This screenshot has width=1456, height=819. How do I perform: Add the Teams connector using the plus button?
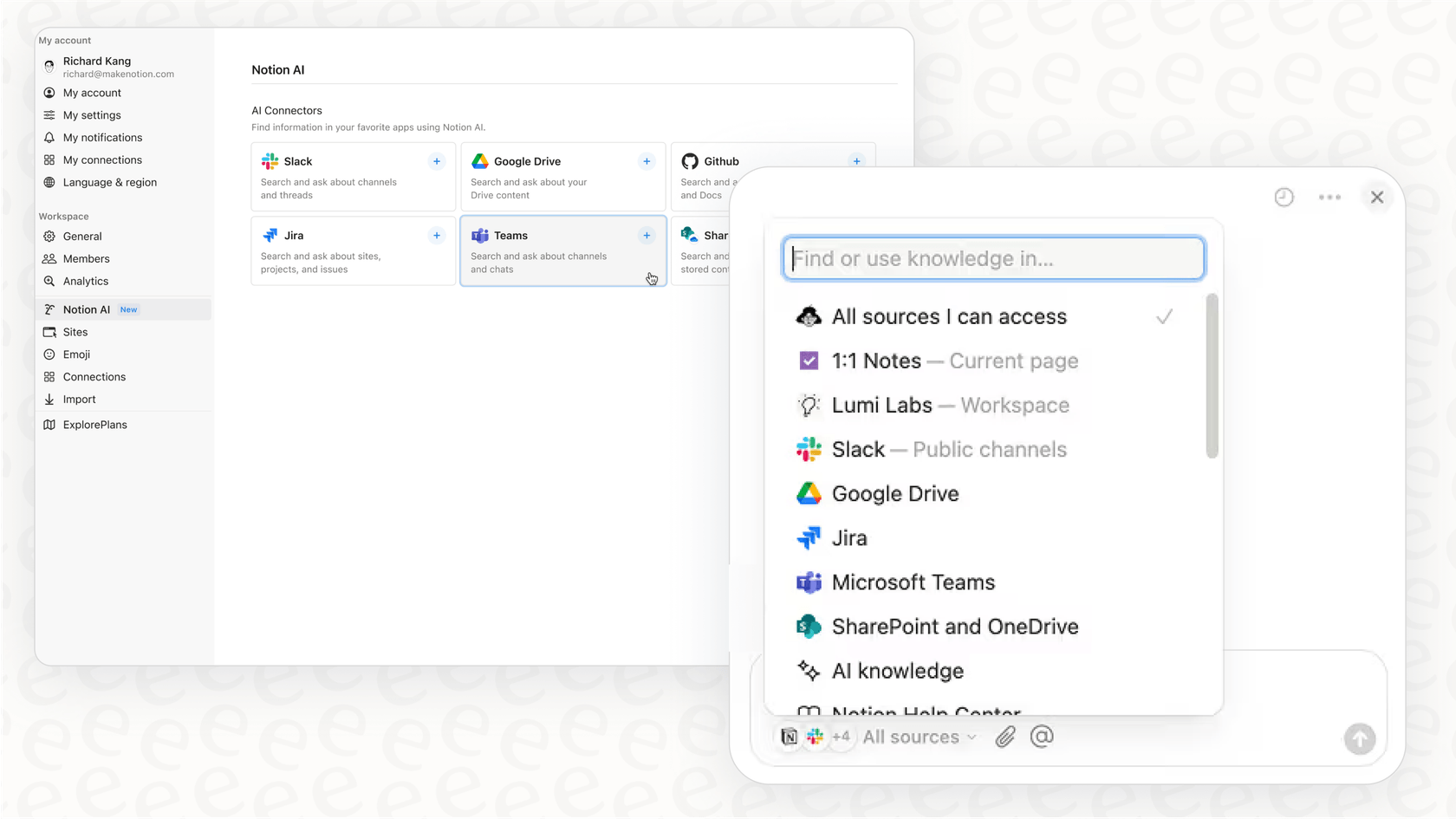pos(647,235)
